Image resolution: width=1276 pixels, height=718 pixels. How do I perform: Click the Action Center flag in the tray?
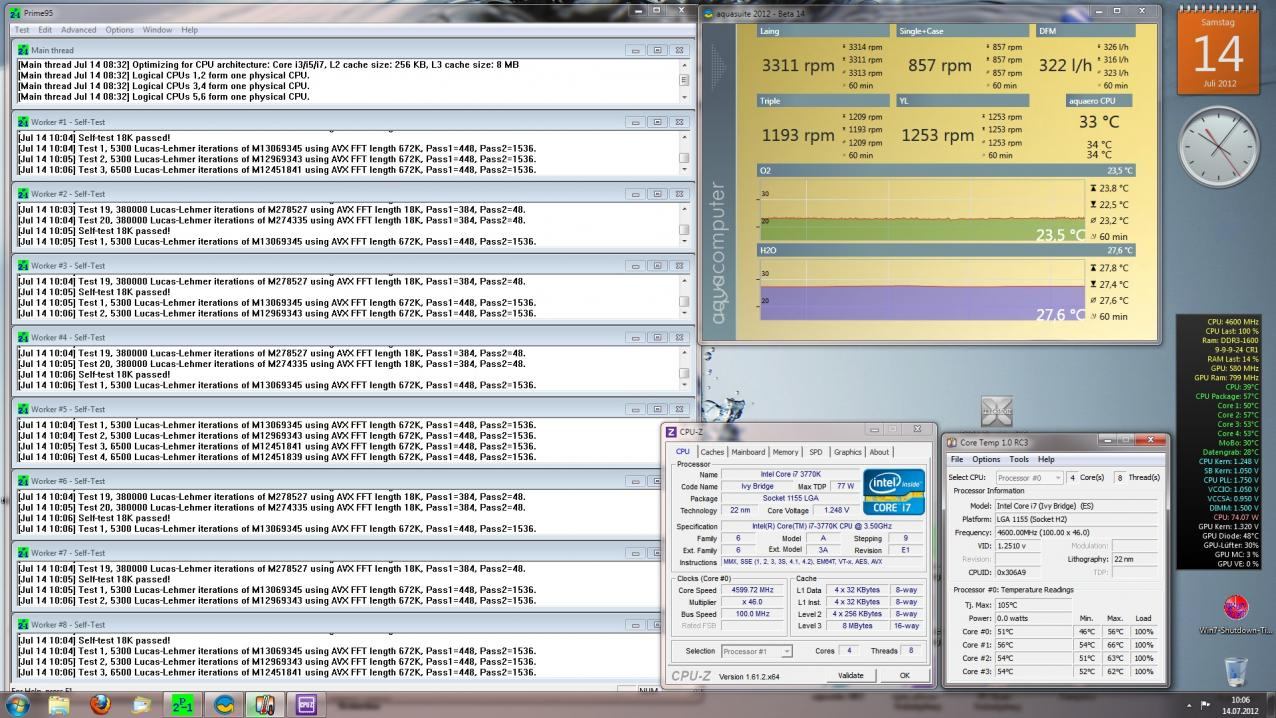1205,705
